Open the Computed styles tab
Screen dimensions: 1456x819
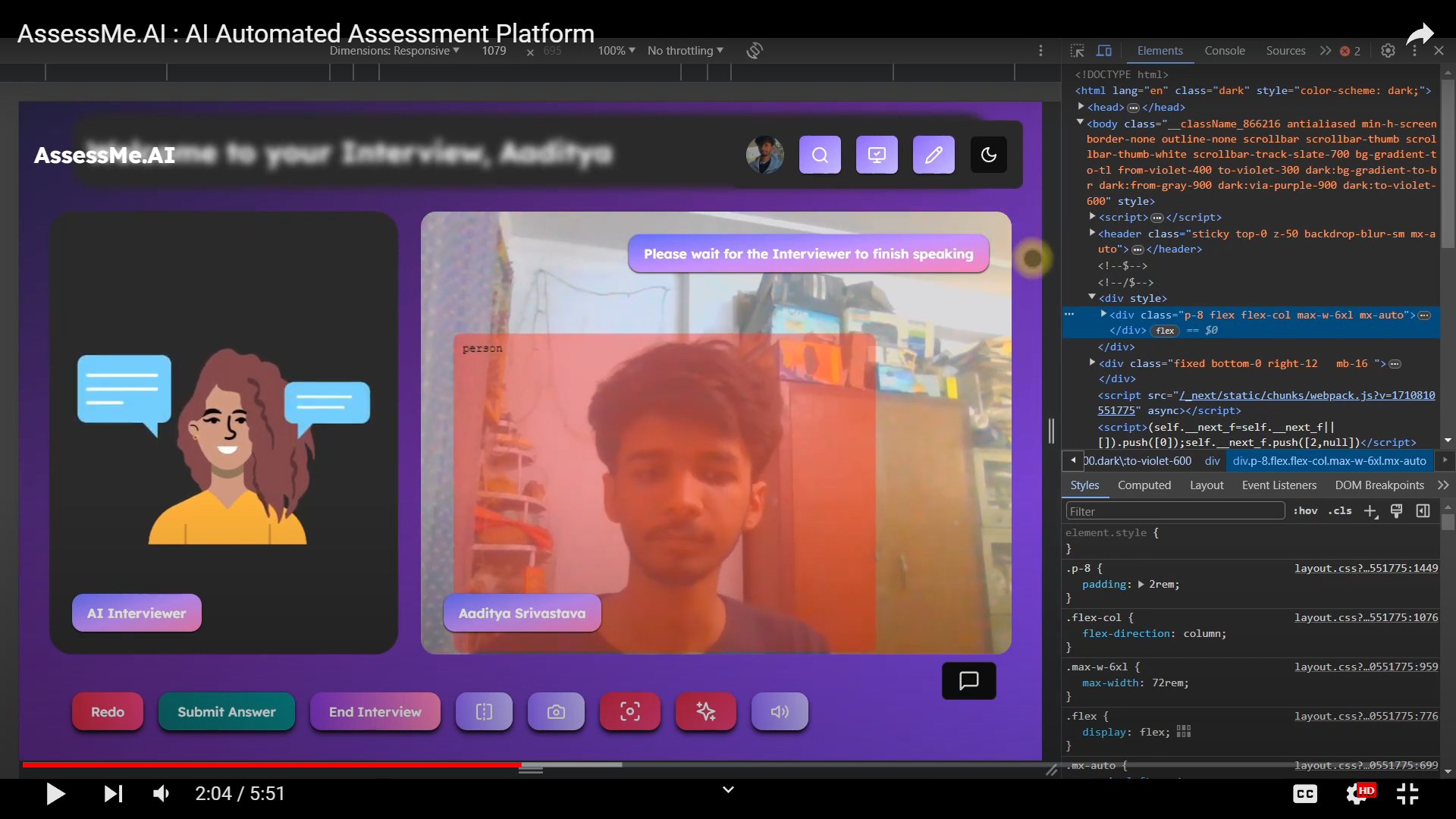1144,485
